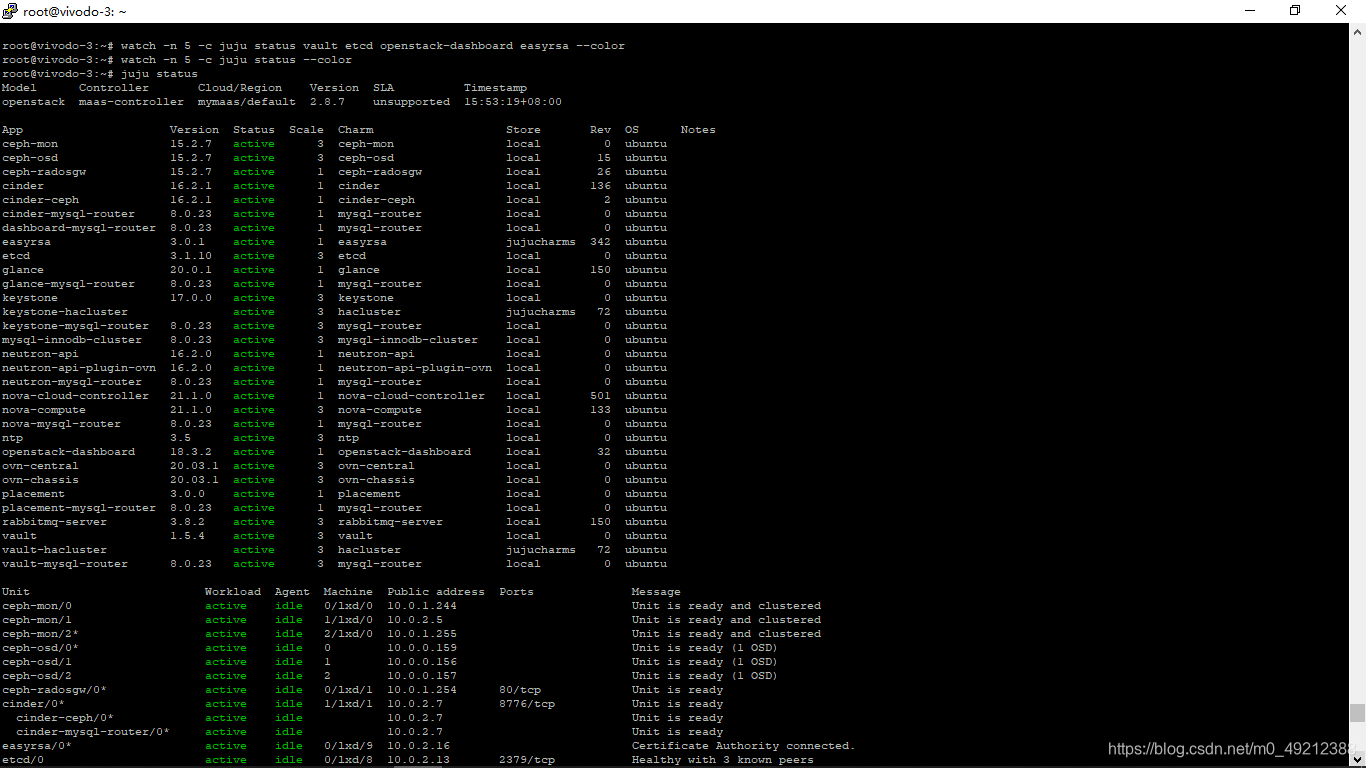Click the 'vault-hacluster' app name

pos(54,550)
